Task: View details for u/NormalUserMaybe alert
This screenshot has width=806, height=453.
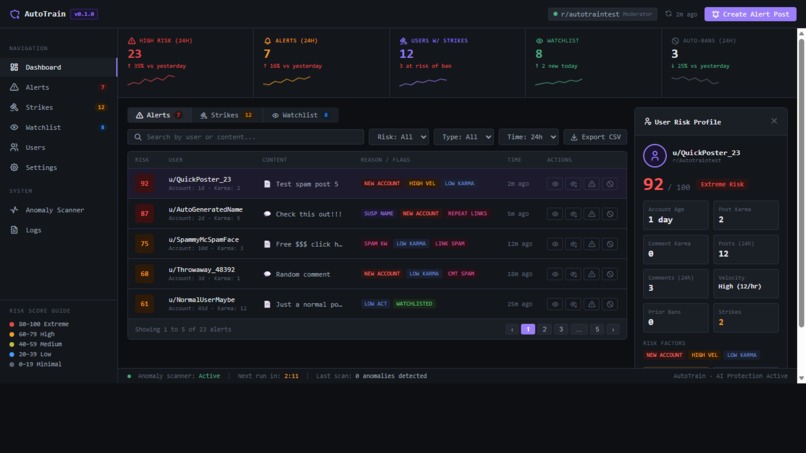Action: pyautogui.click(x=555, y=304)
